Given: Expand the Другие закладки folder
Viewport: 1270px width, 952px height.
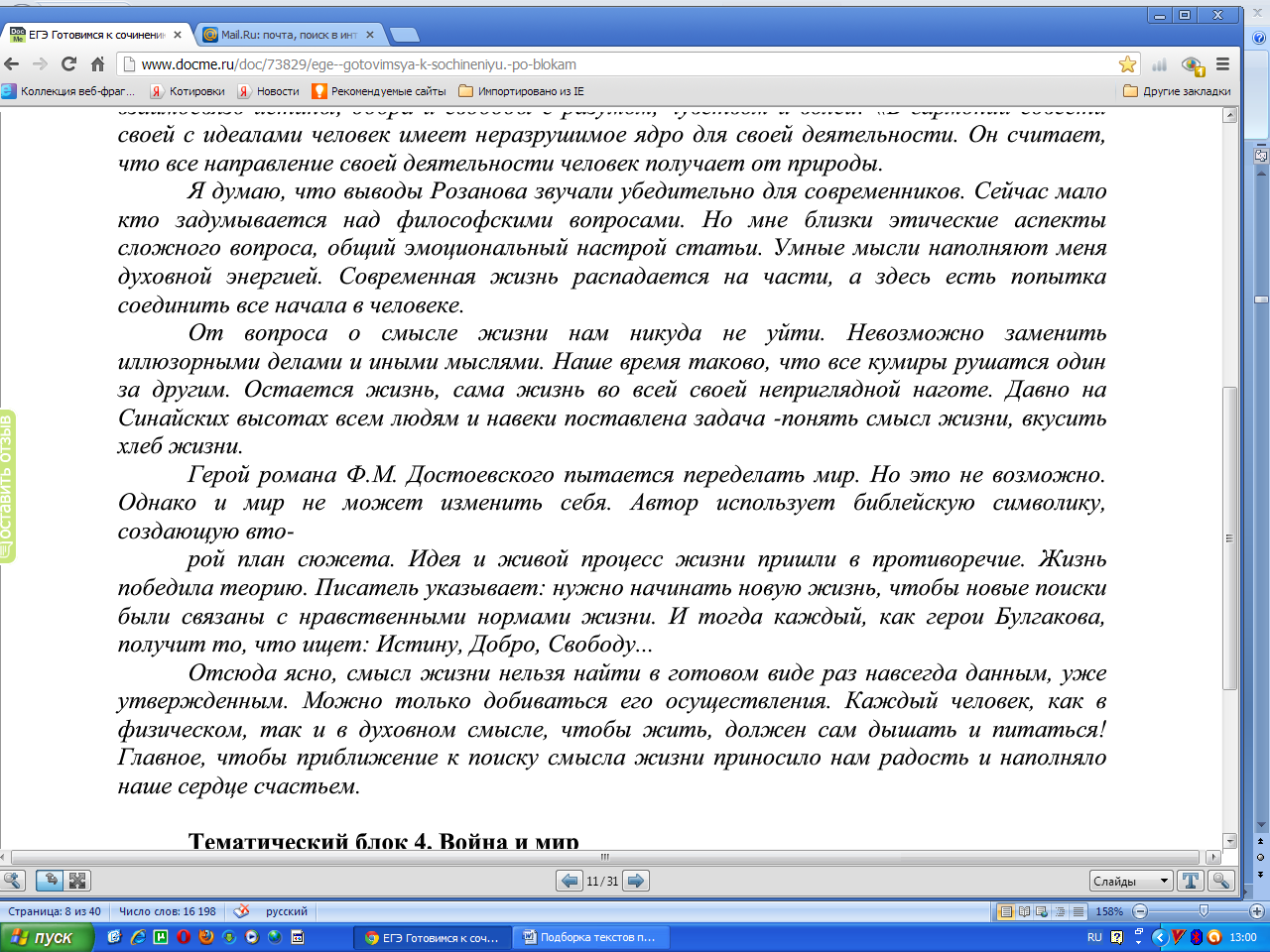Looking at the screenshot, I should [1177, 91].
